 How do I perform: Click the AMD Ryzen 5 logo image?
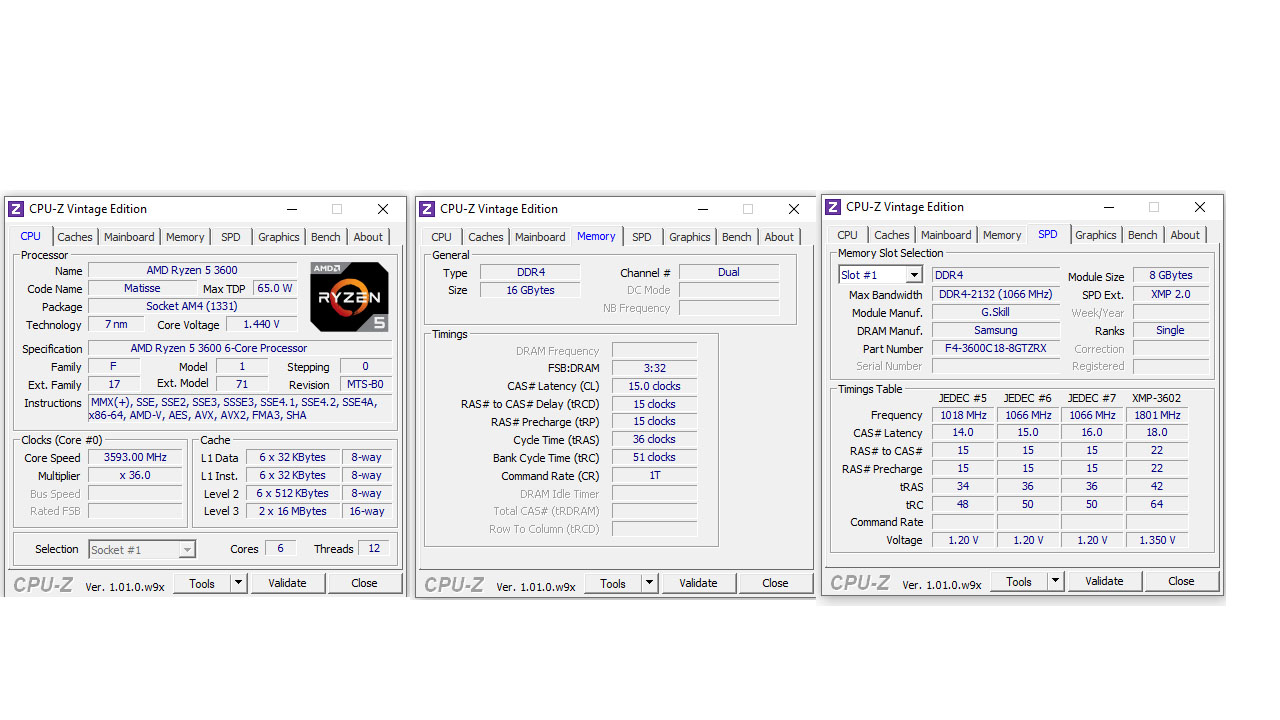[x=349, y=296]
